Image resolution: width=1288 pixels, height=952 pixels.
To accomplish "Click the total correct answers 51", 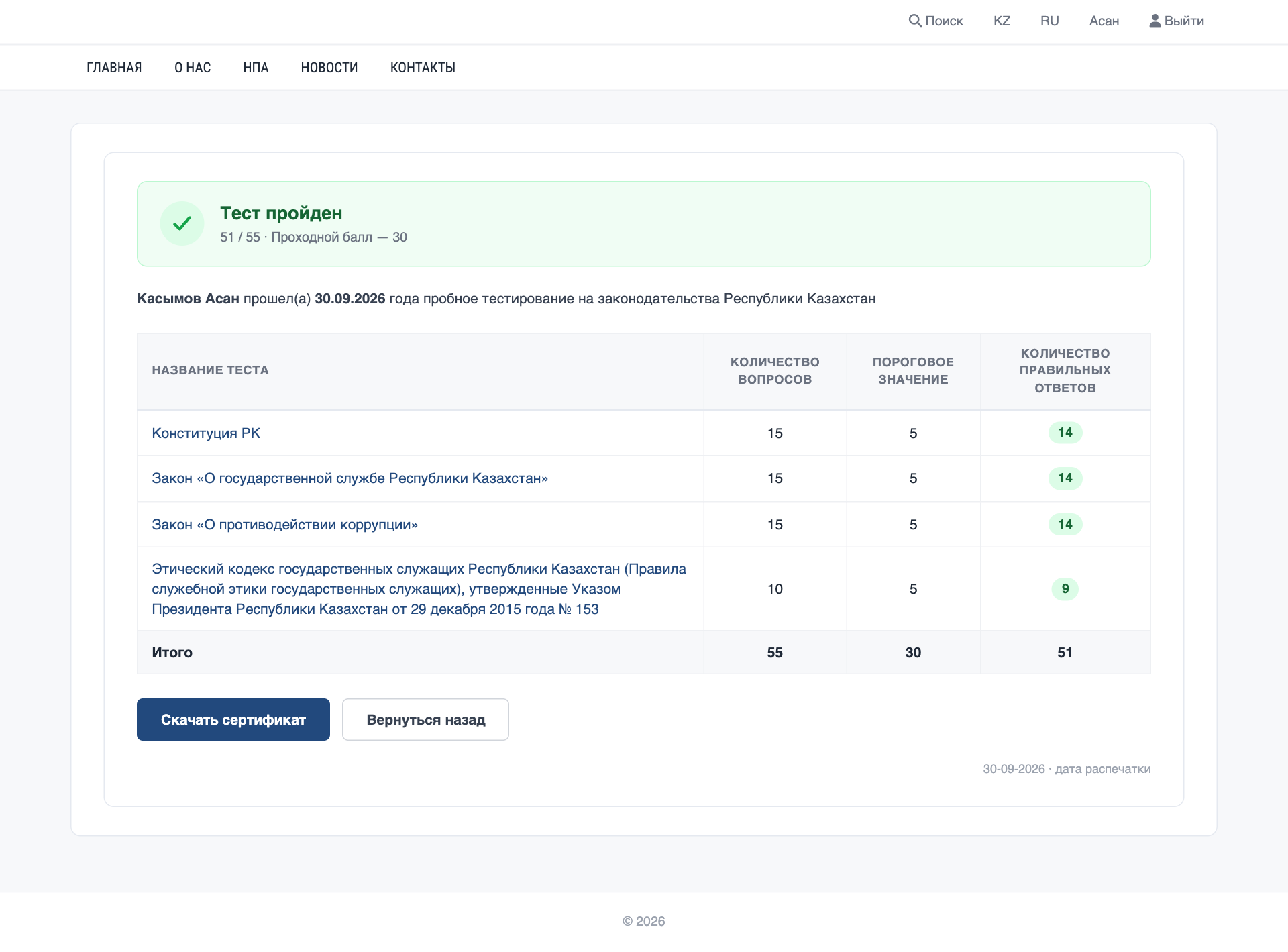I will pyautogui.click(x=1065, y=653).
